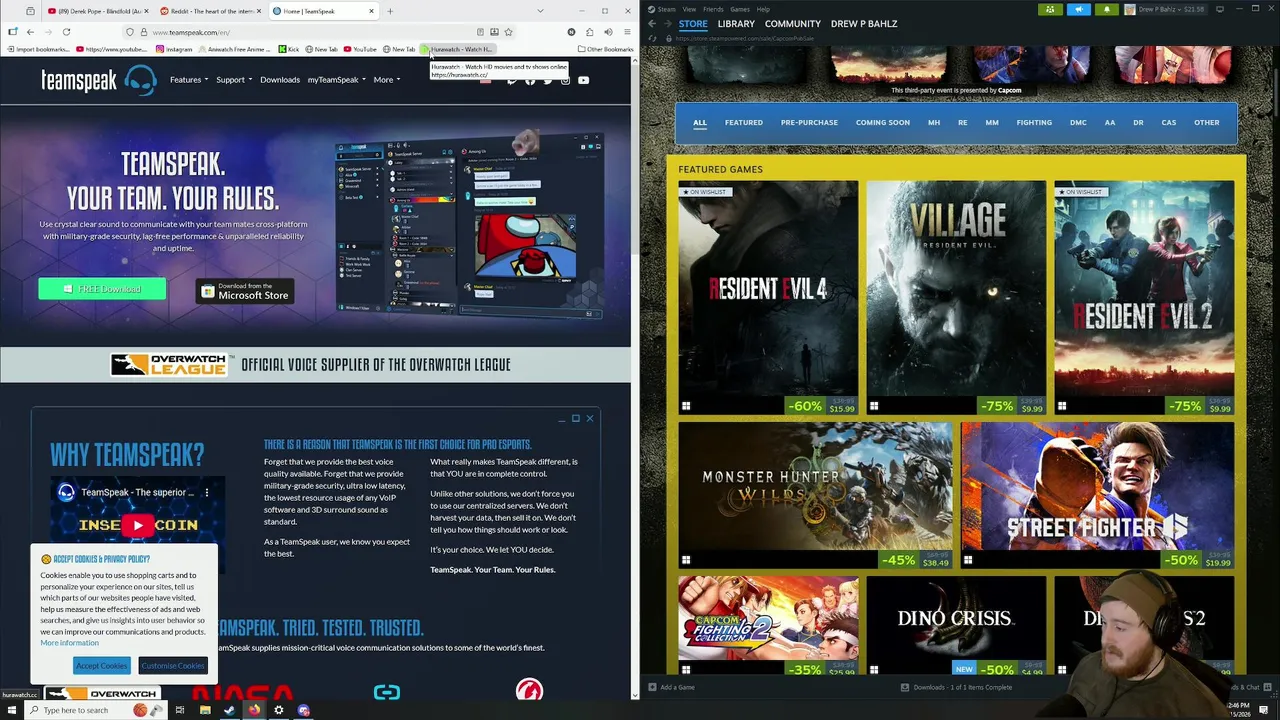
Task: Open the Street Fighter 6 game card
Action: (1097, 495)
